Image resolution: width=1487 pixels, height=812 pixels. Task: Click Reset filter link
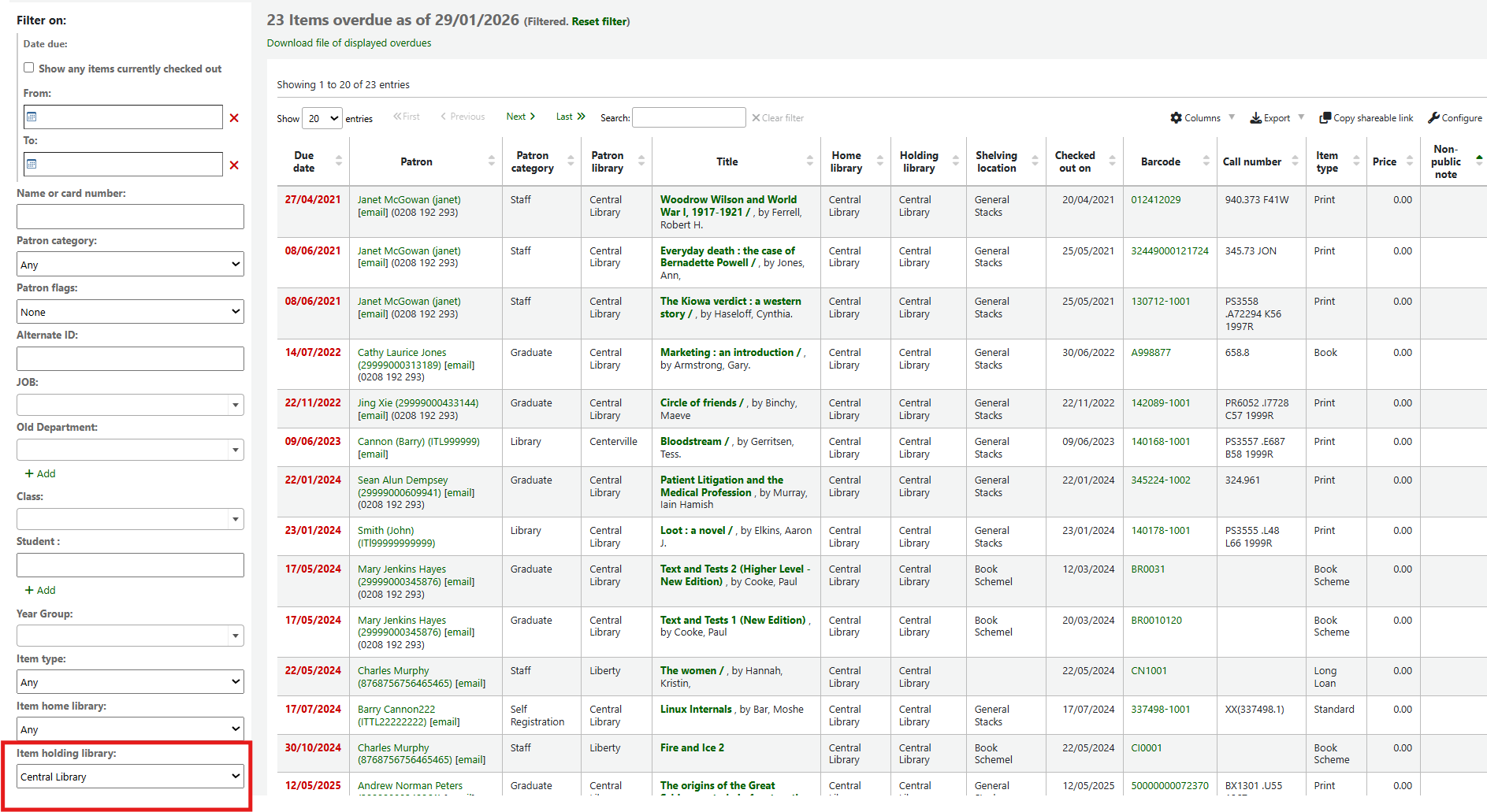(x=599, y=21)
